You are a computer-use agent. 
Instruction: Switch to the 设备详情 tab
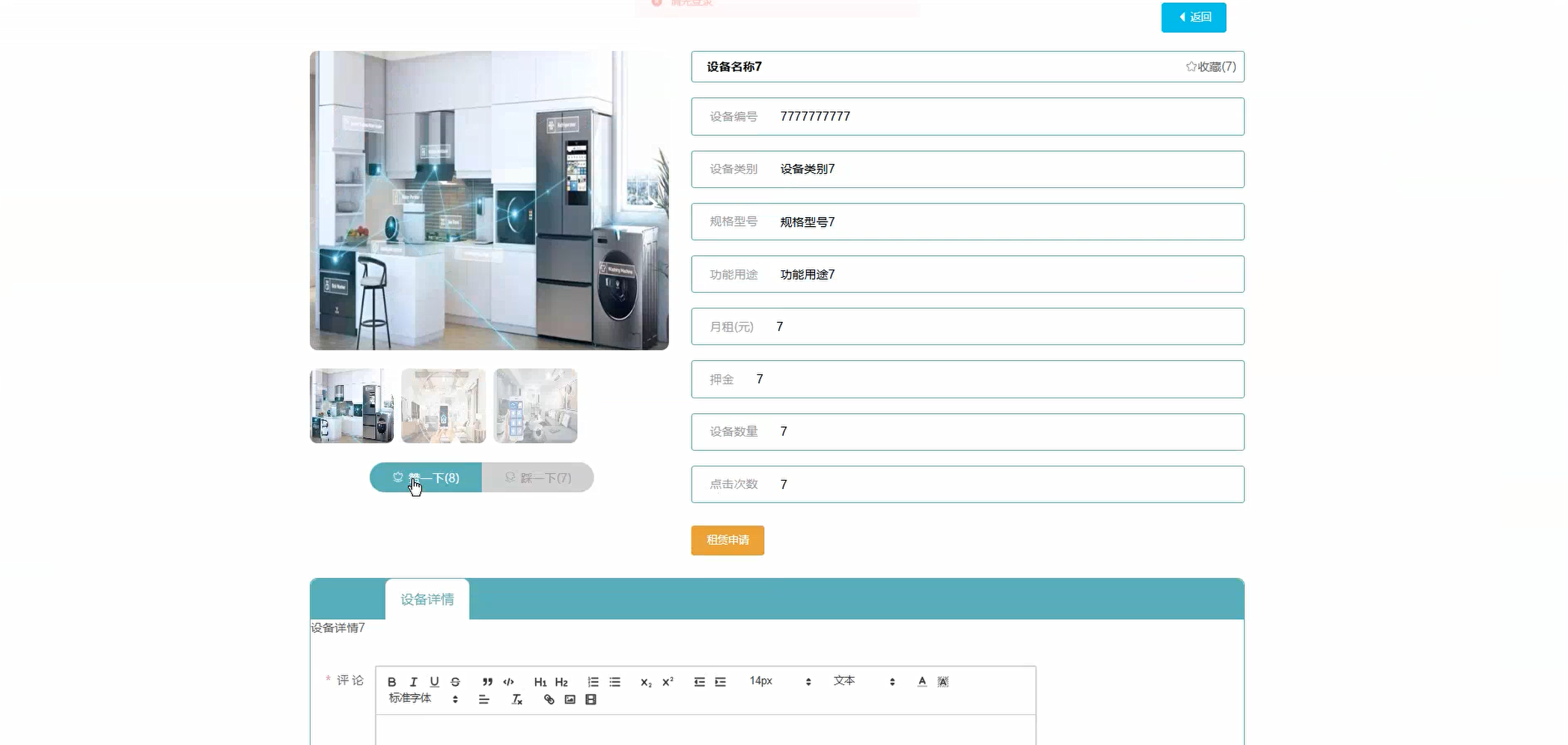(x=427, y=599)
